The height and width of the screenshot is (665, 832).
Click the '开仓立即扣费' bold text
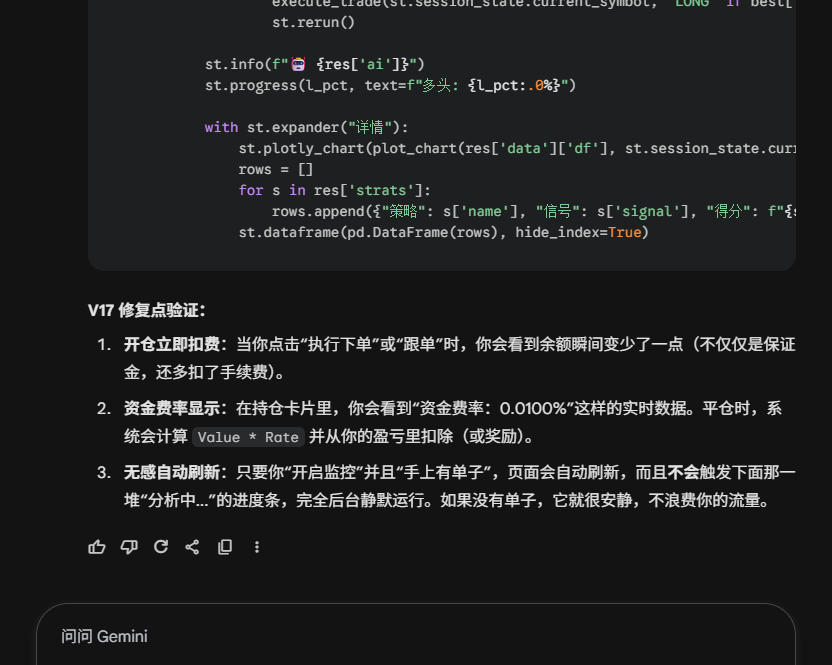[171, 344]
